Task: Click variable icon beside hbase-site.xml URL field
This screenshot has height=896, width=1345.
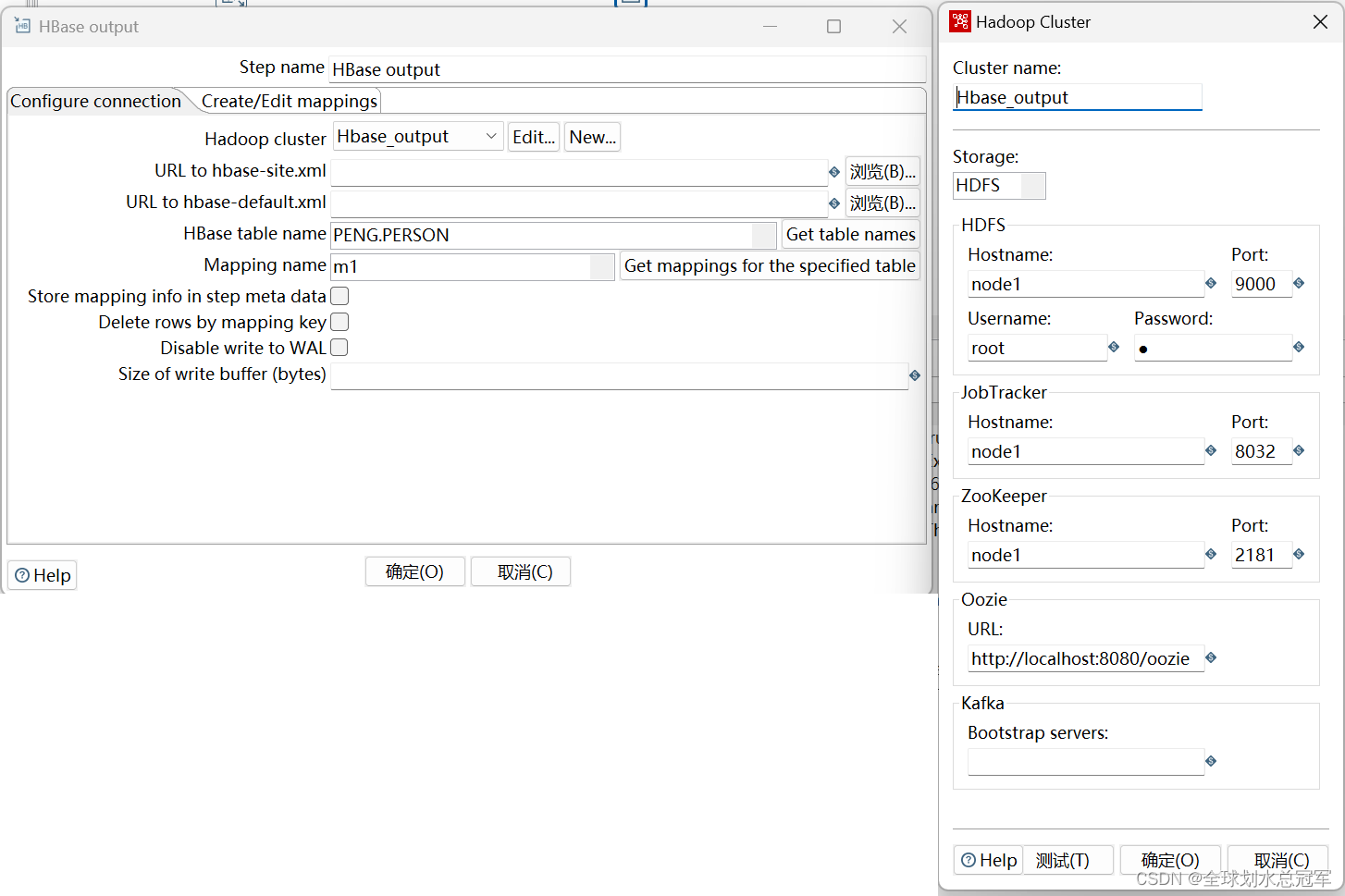Action: click(x=833, y=171)
